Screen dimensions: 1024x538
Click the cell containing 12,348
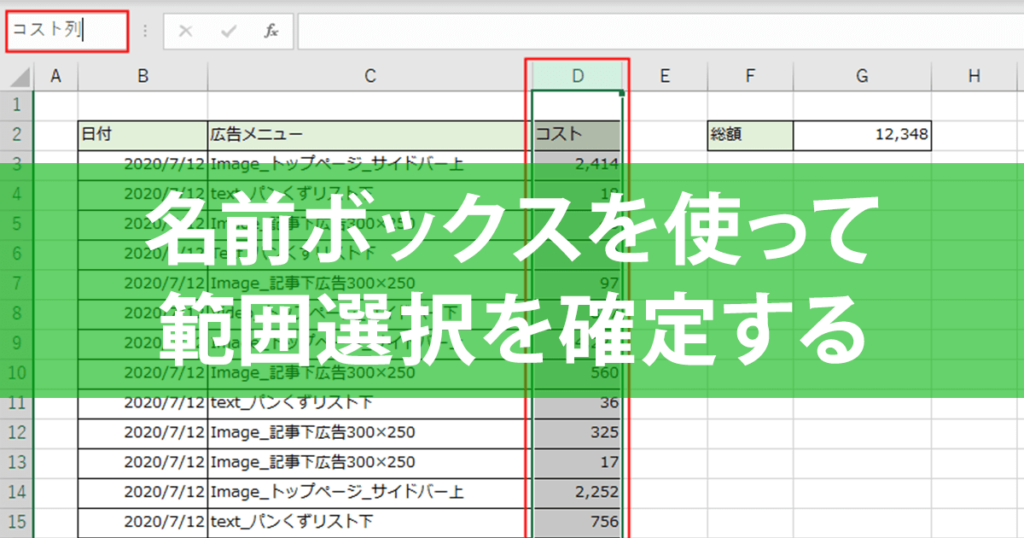click(862, 135)
